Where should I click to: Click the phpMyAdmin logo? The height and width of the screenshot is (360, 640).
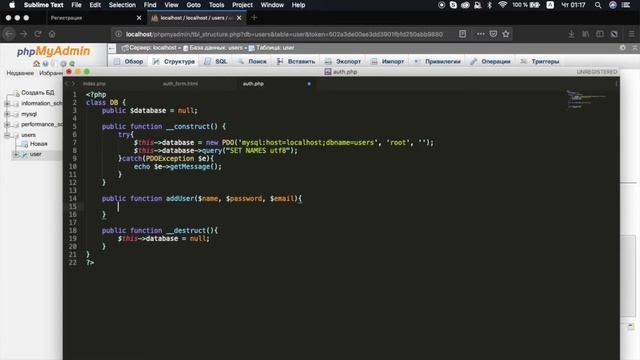53,51
